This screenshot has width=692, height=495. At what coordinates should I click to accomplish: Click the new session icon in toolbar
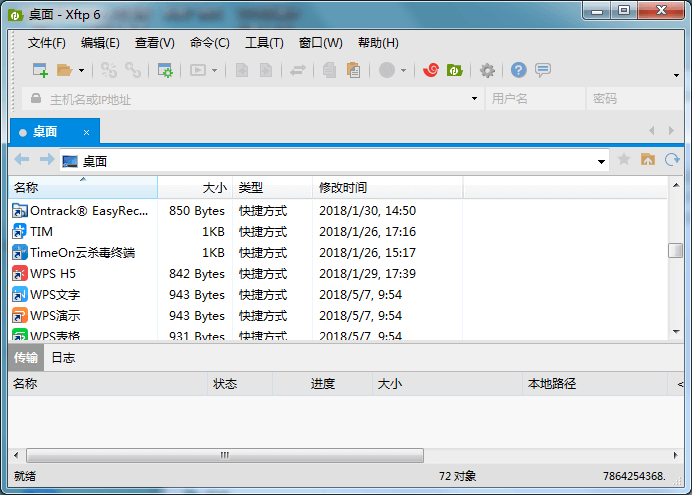[x=40, y=70]
